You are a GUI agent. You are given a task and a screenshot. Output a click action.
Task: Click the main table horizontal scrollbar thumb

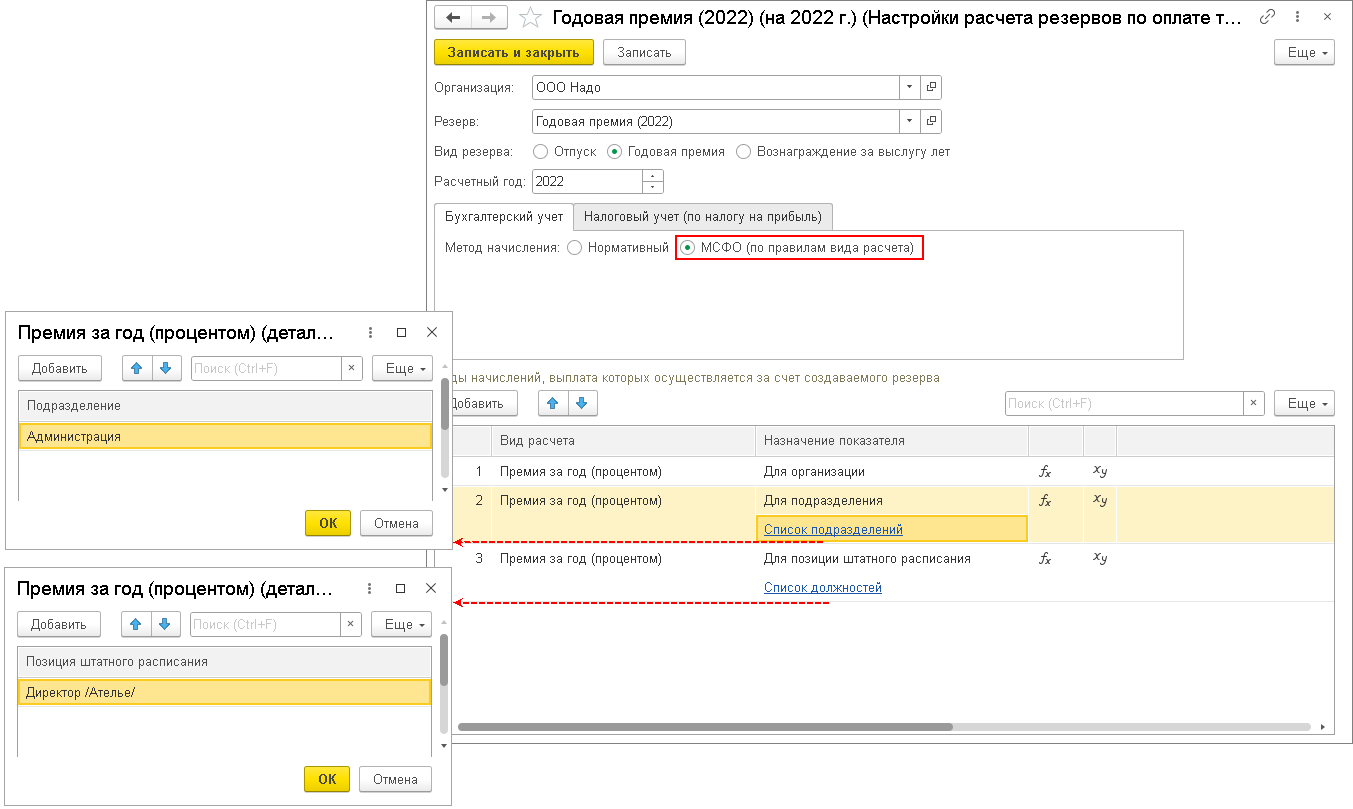click(x=705, y=727)
